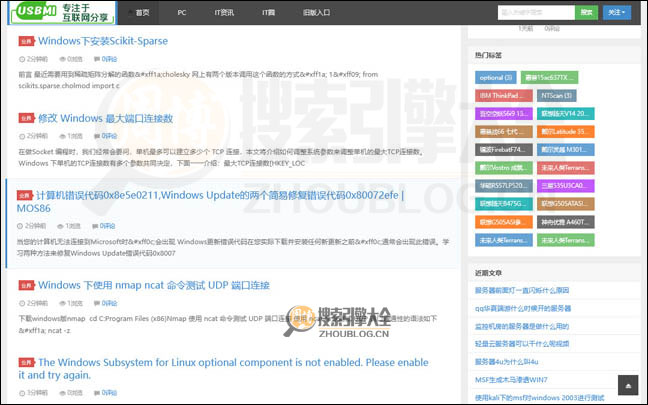Click clock icon under Windows下安装Scikit-Sparse
The height and width of the screenshot is (405, 648).
pyautogui.click(x=22, y=59)
